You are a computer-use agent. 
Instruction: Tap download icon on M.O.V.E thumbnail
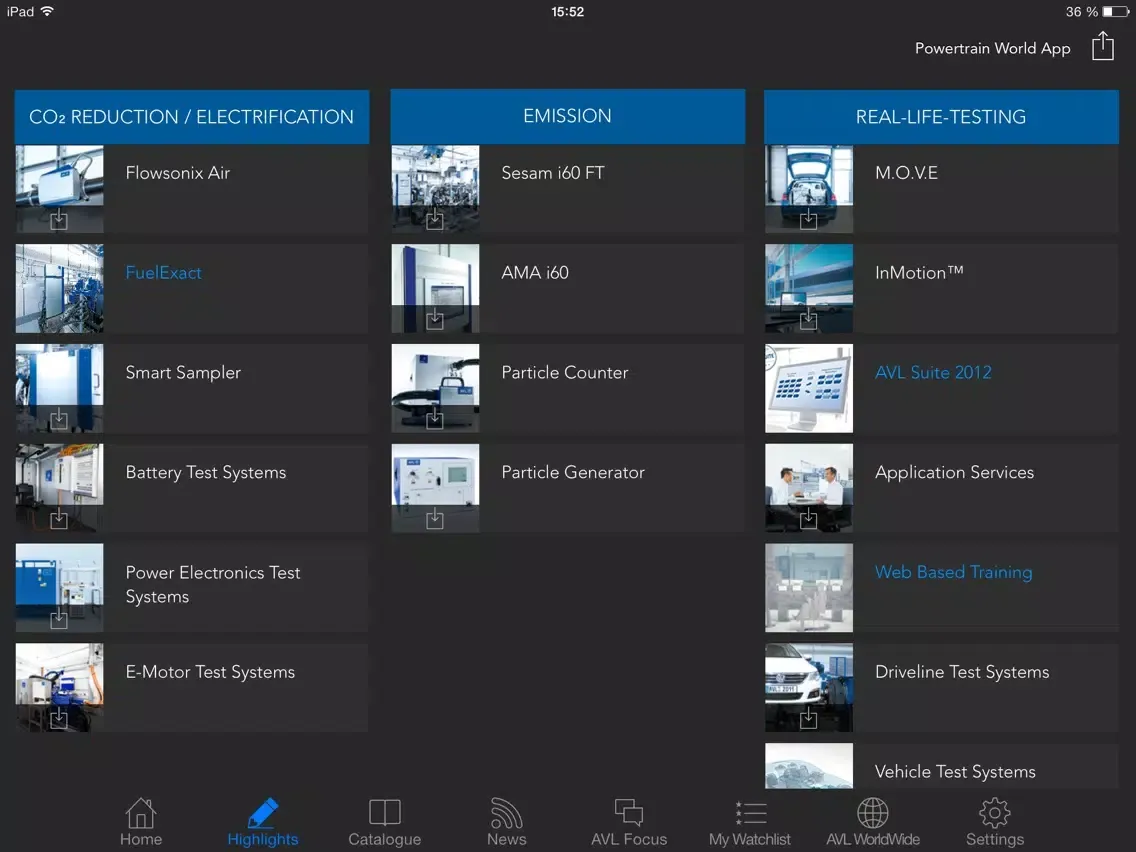[809, 219]
